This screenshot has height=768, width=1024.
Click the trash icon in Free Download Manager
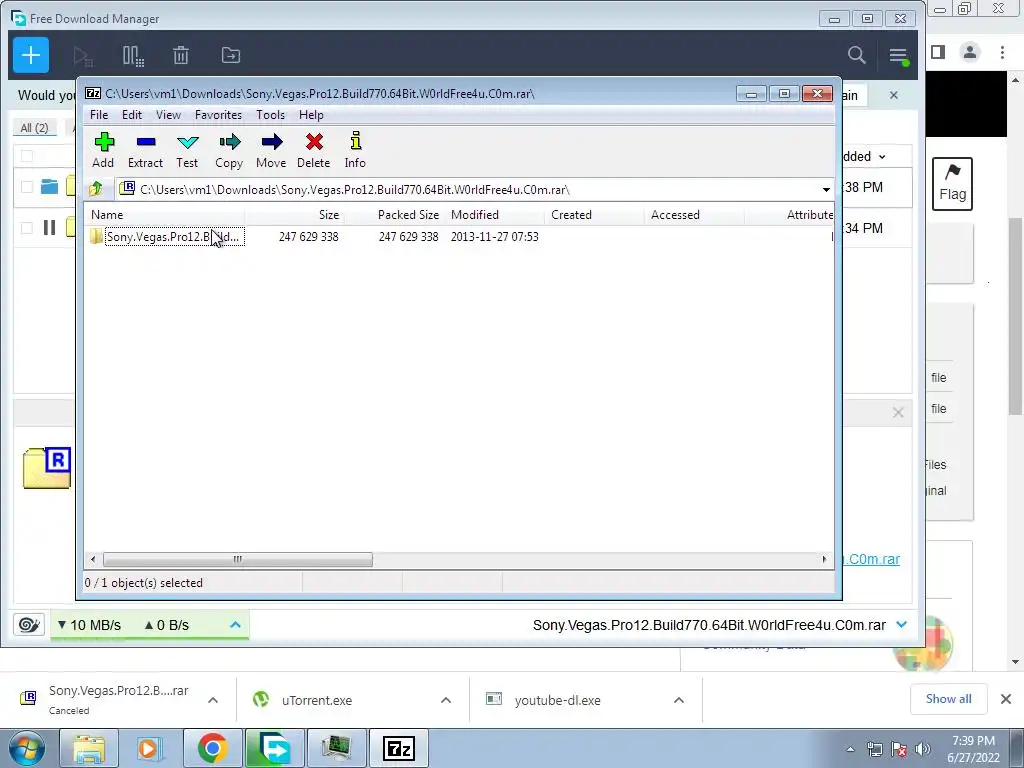[x=181, y=56]
